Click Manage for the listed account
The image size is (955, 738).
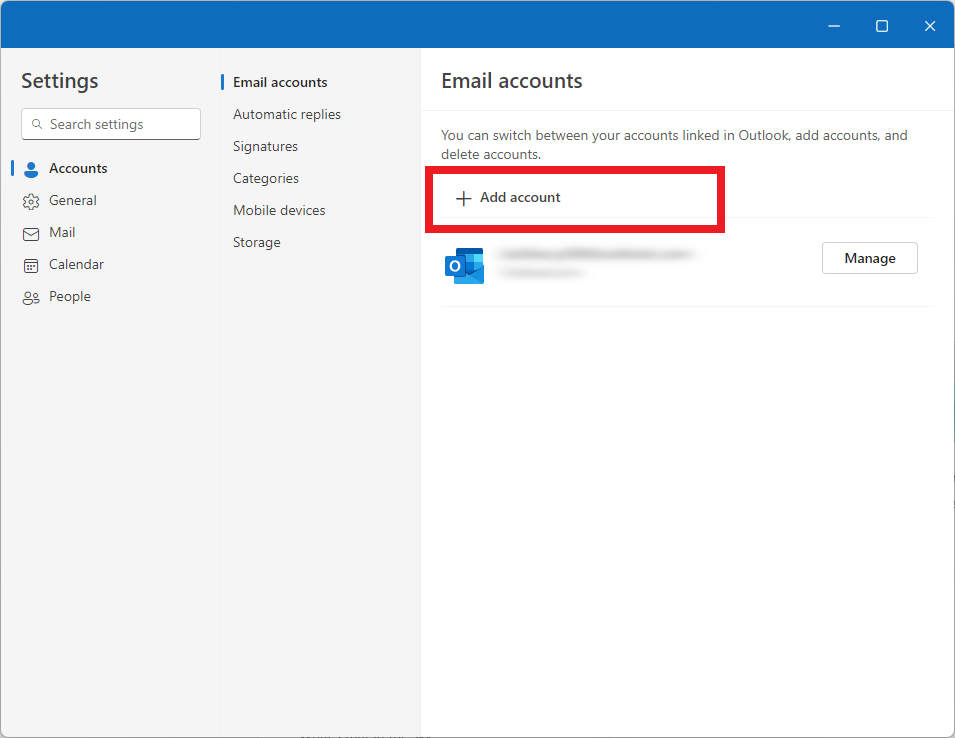point(869,258)
